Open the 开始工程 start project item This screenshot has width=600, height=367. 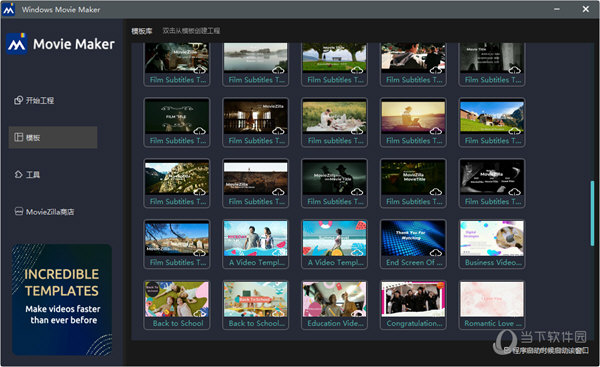click(34, 101)
